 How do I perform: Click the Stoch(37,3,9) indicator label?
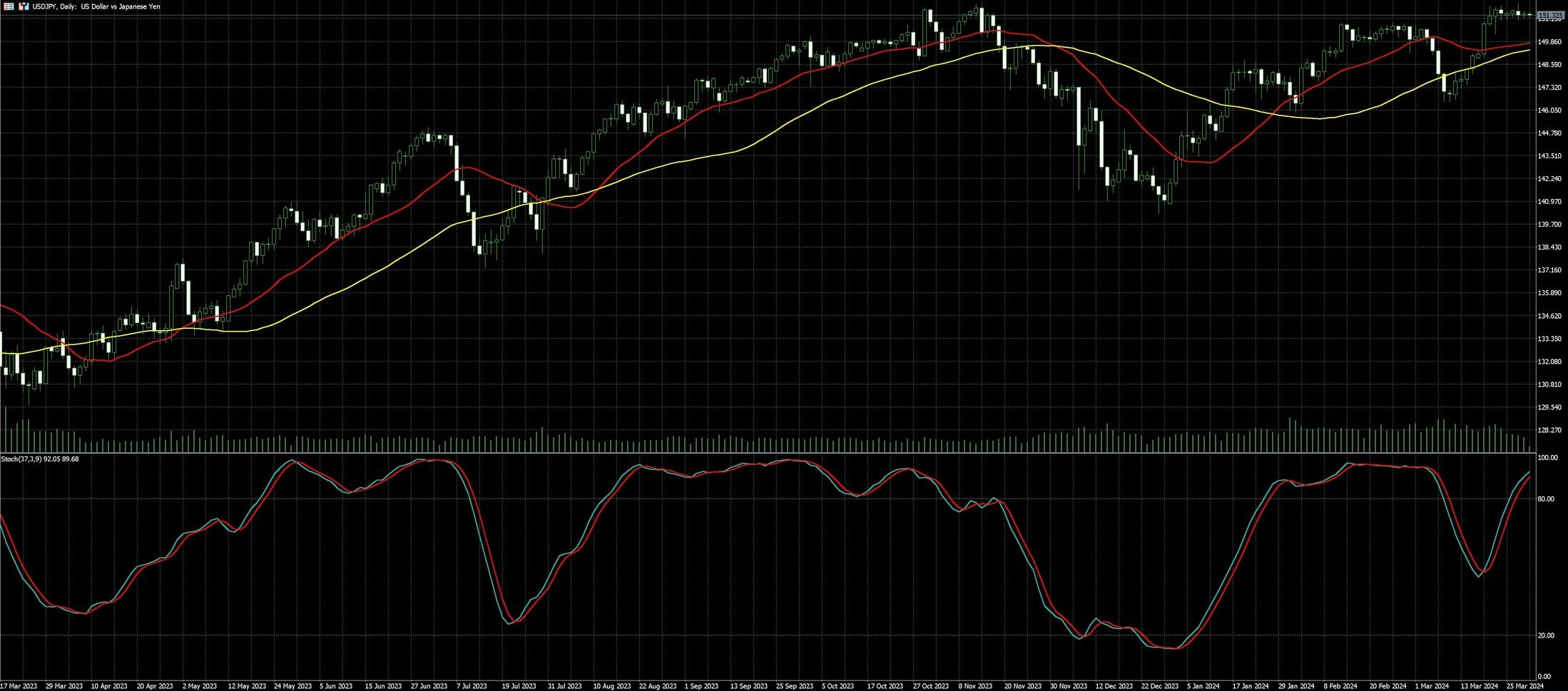40,459
